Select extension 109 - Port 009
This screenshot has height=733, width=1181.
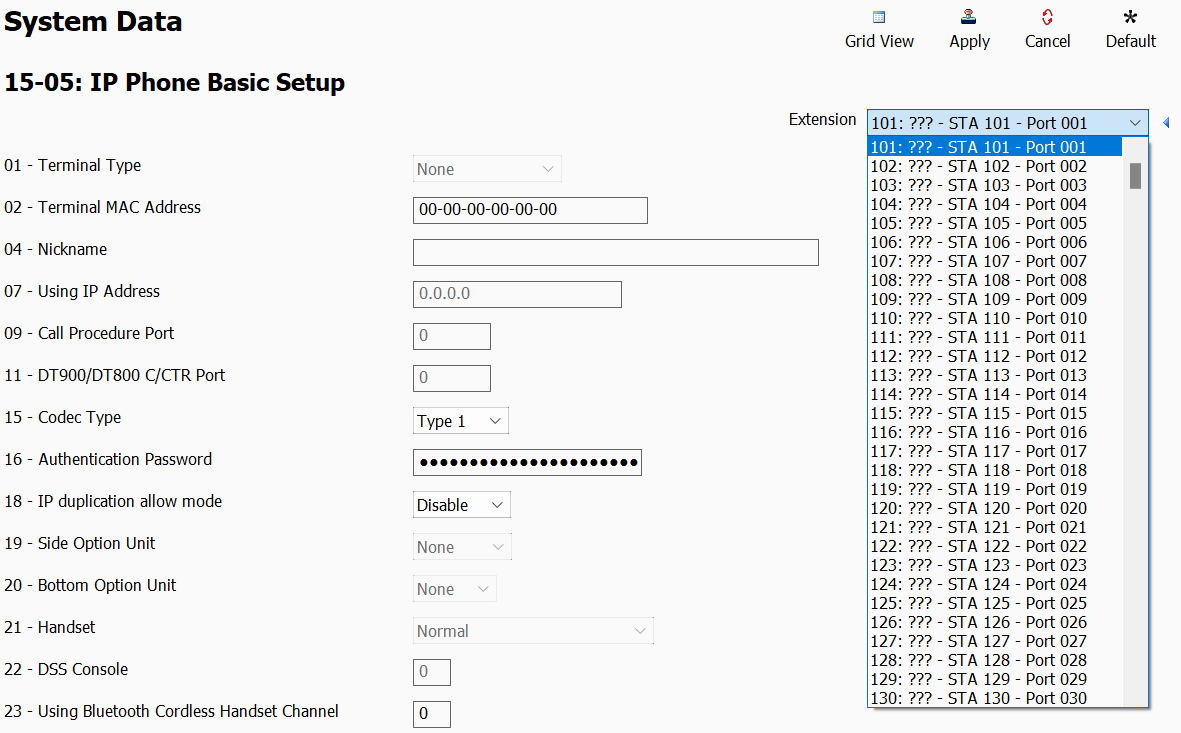coord(995,299)
